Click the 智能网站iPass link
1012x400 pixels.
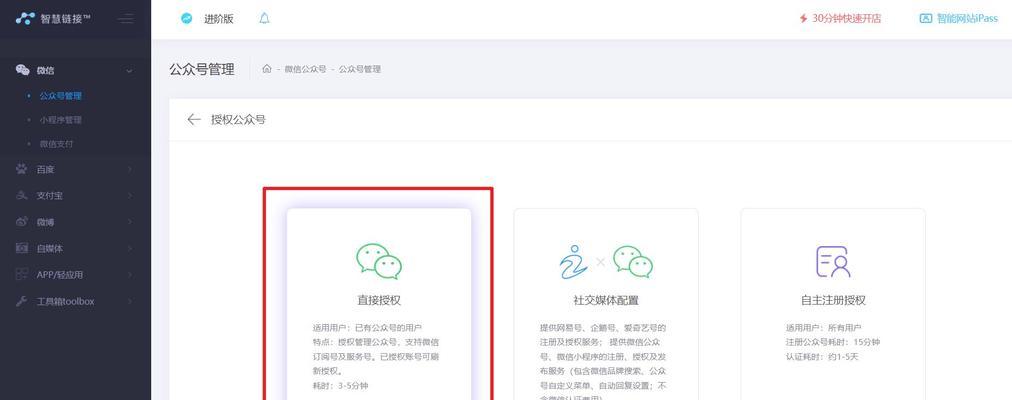coord(967,19)
